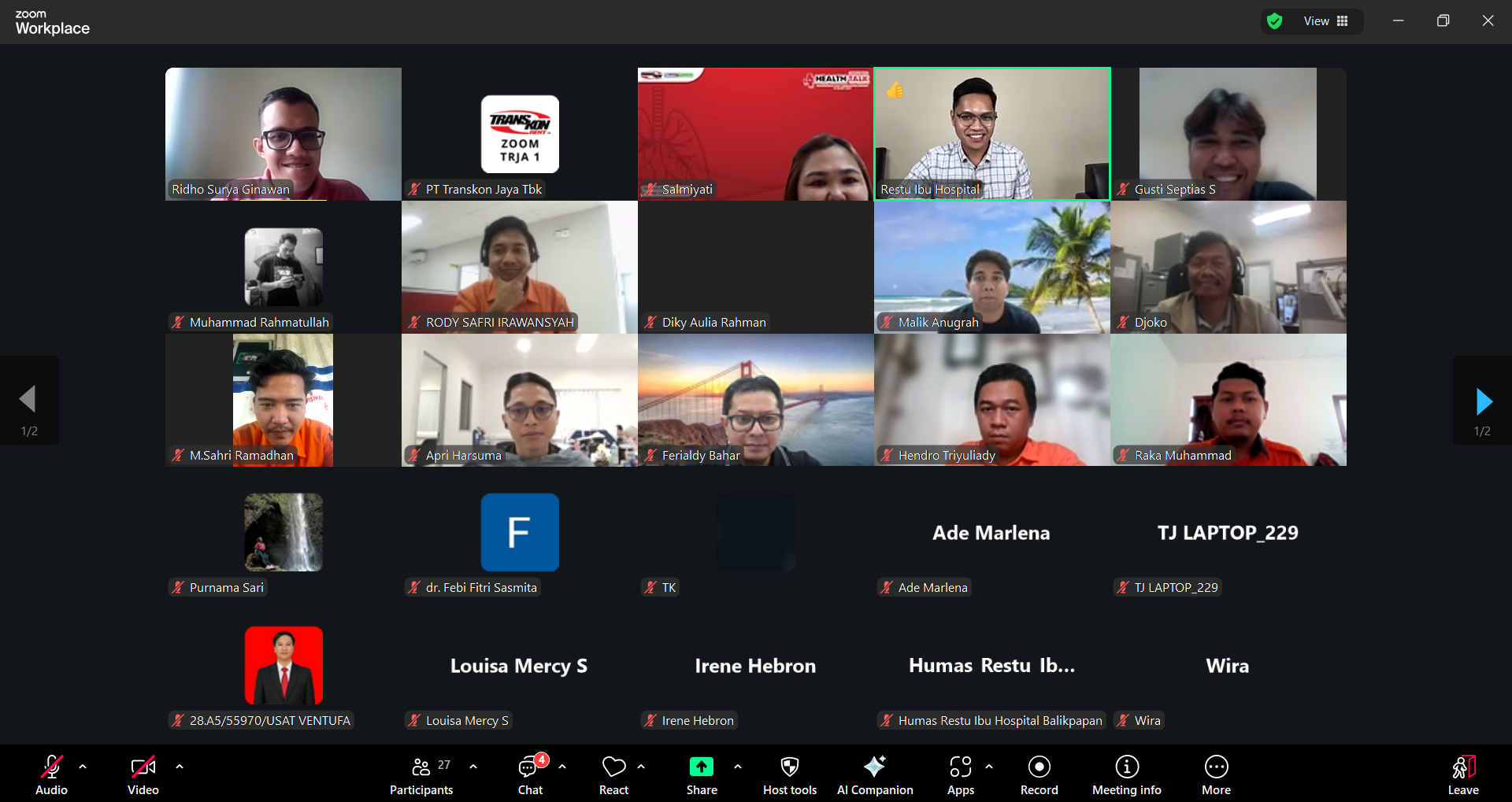Open the Chat panel icon
This screenshot has height=802, width=1512.
click(x=529, y=767)
